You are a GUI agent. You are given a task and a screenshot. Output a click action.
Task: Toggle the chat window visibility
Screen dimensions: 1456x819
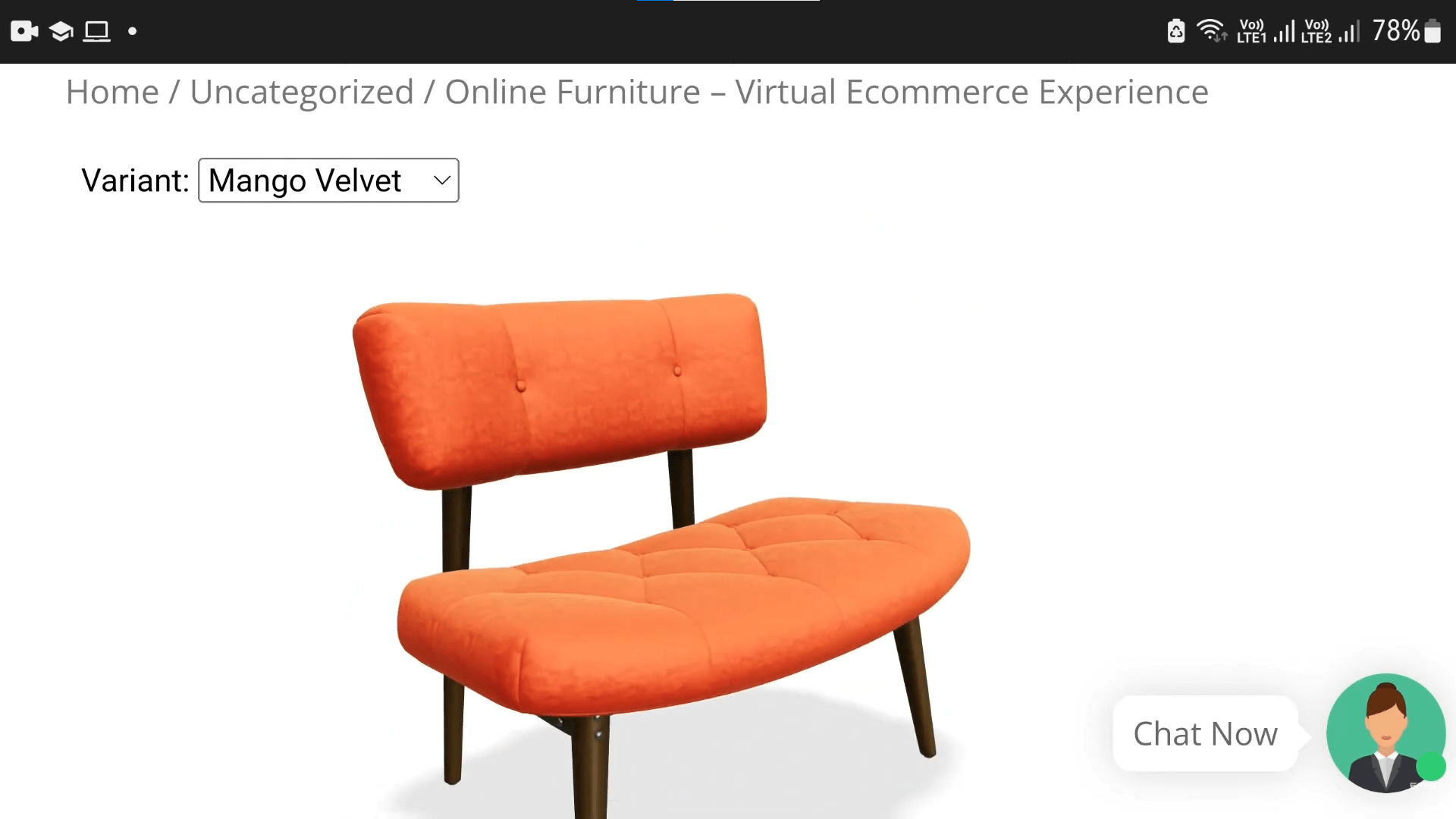coord(1385,733)
